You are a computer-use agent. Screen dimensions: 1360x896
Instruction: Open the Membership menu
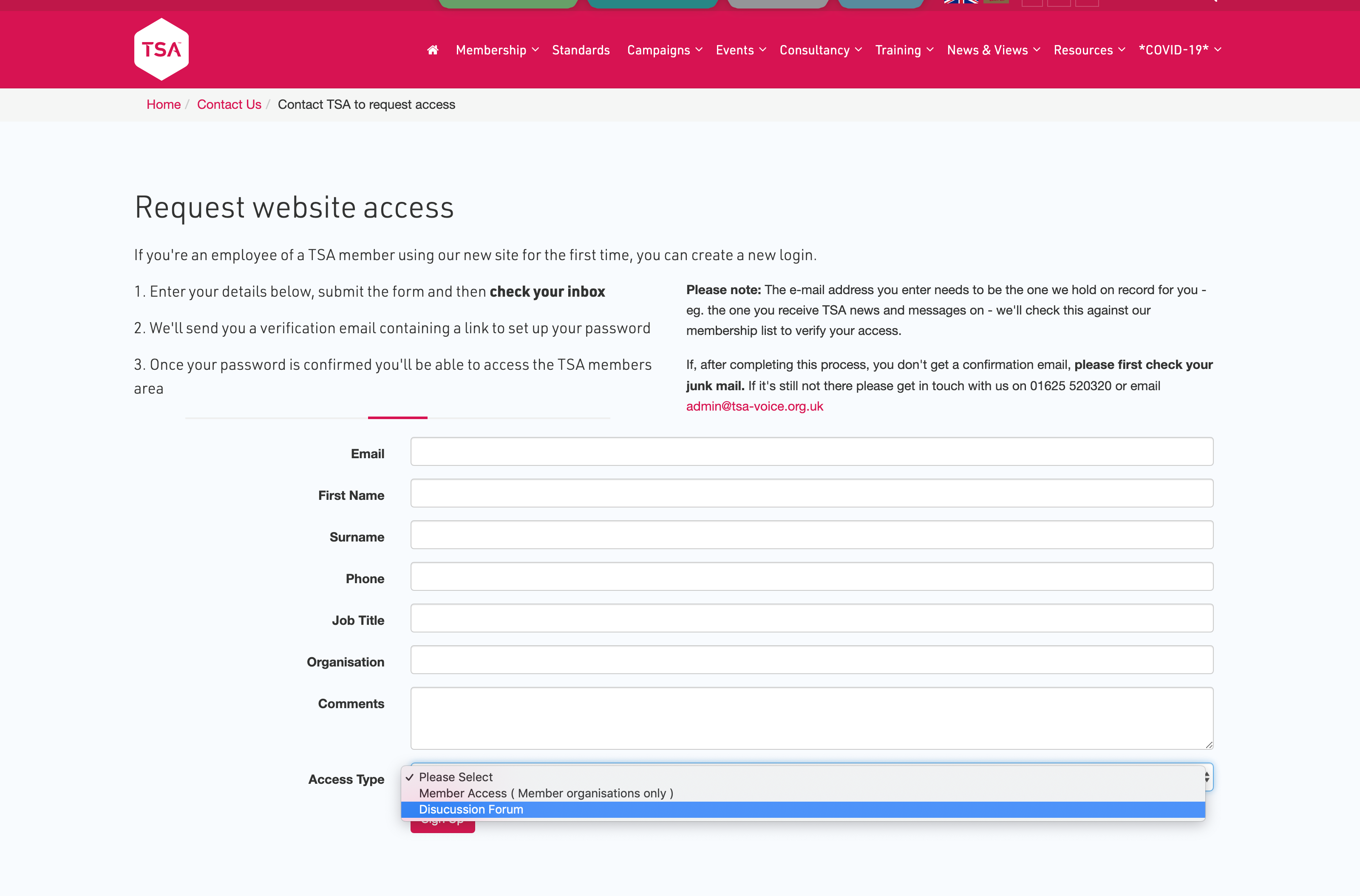point(496,50)
